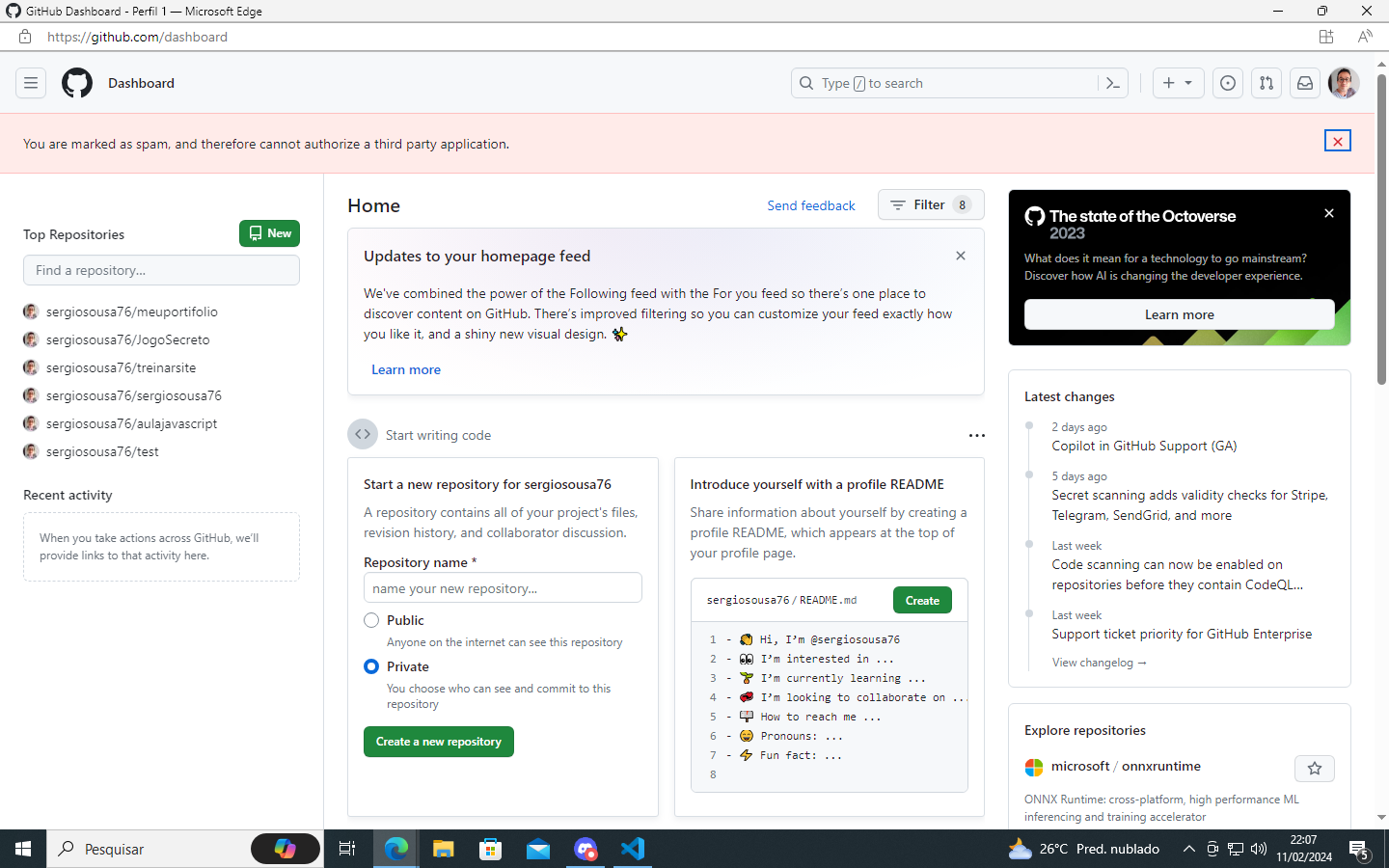Open sergiosousa76/JogoSecreto repository

coord(127,339)
